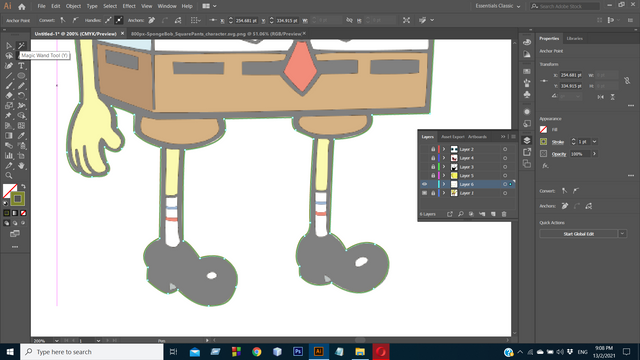Unlock Layer 5 via lock icon
The image size is (640, 360).
pyautogui.click(x=433, y=176)
